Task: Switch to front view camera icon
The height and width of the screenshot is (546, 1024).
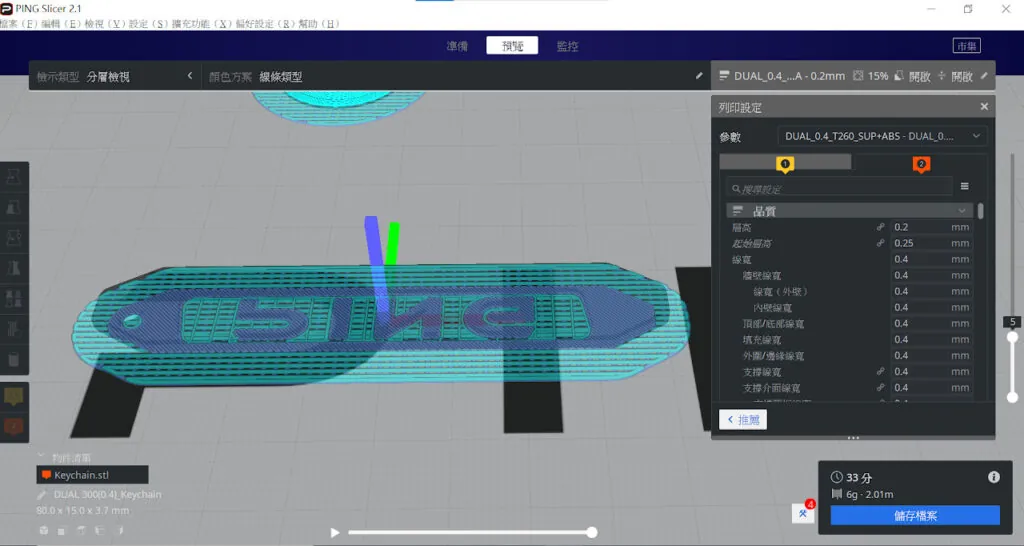Action: (x=62, y=530)
